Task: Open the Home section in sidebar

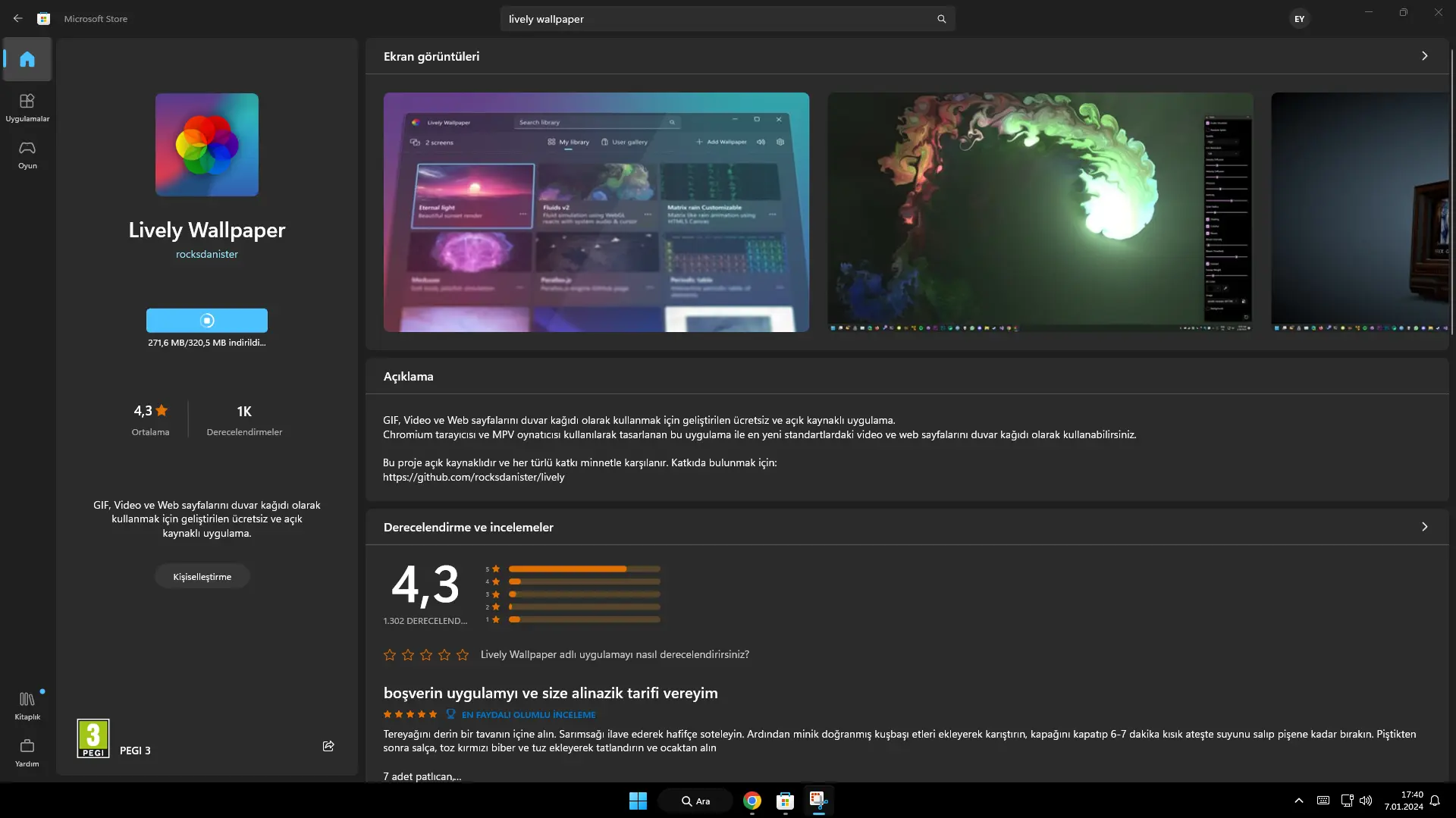Action: [27, 59]
